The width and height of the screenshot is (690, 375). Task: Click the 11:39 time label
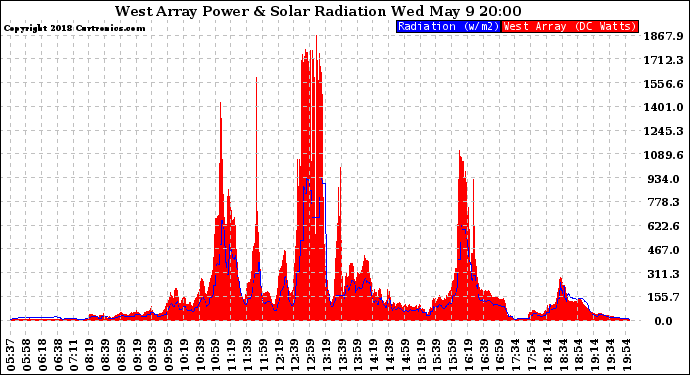[x=248, y=355]
